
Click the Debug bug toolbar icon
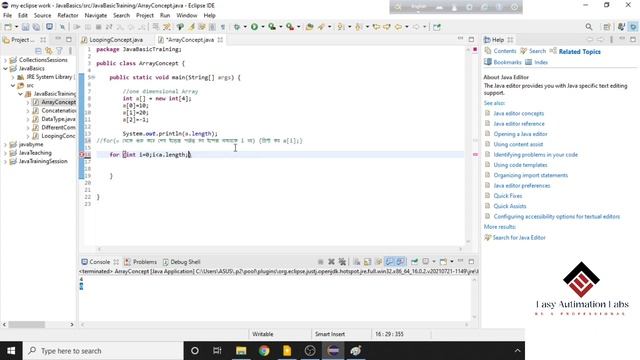pyautogui.click(x=237, y=27)
